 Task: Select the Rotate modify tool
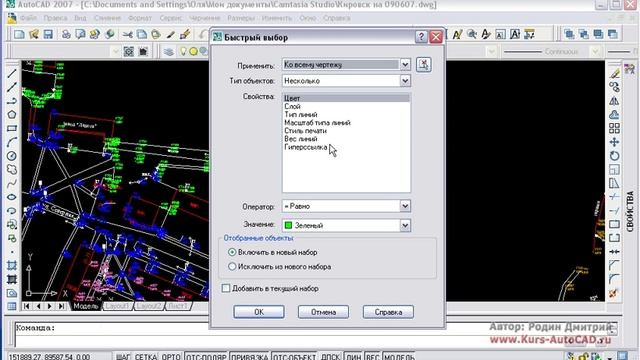614,156
